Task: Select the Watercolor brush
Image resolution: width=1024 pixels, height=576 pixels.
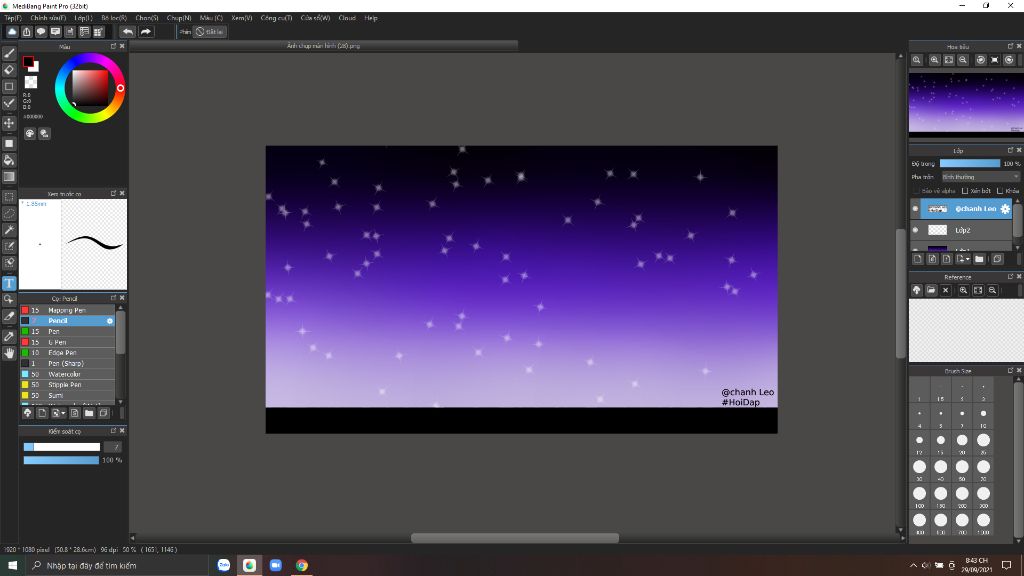Action: coord(67,374)
